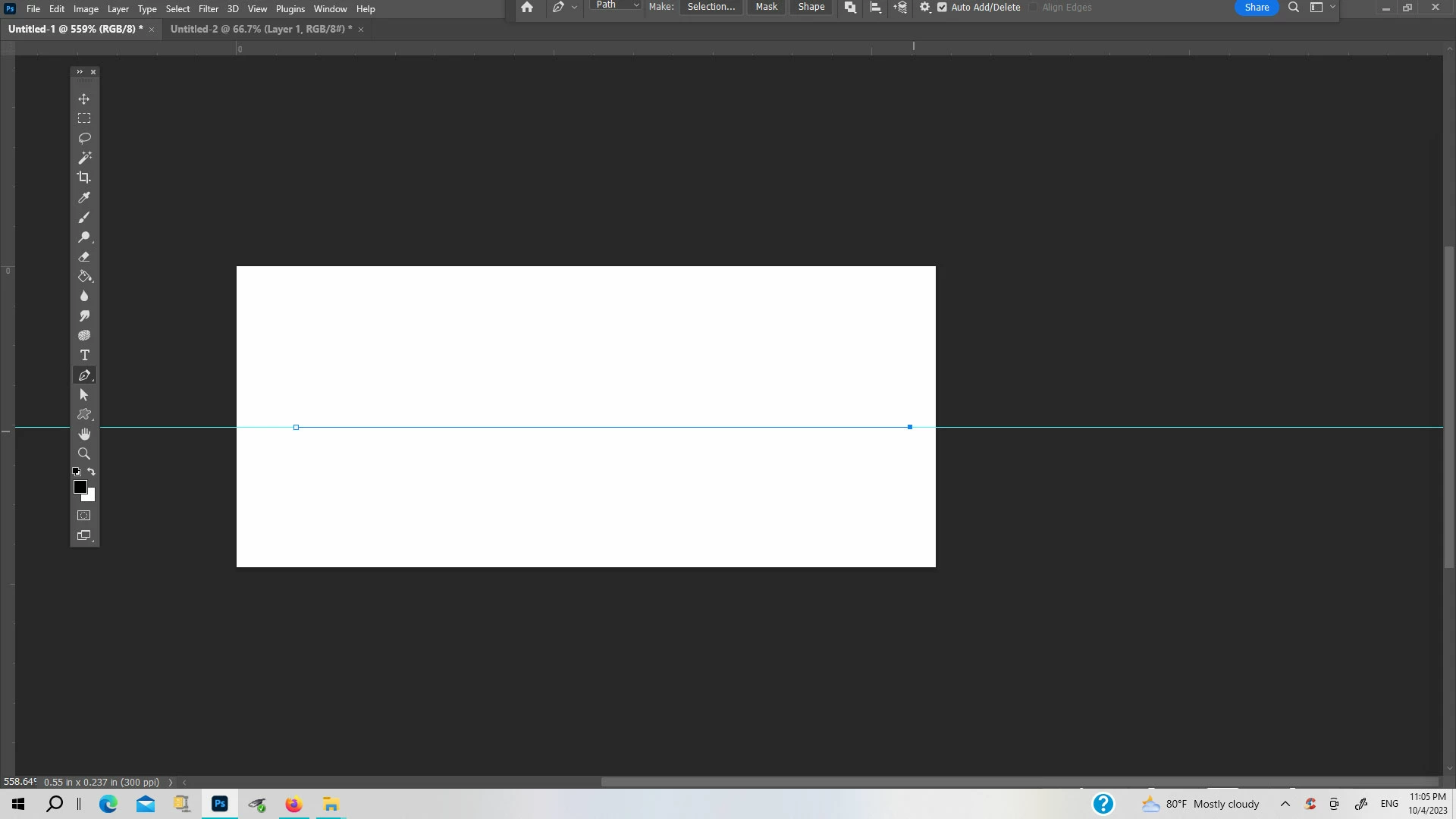Expand the pen tool preset picker arrow

click(x=574, y=8)
